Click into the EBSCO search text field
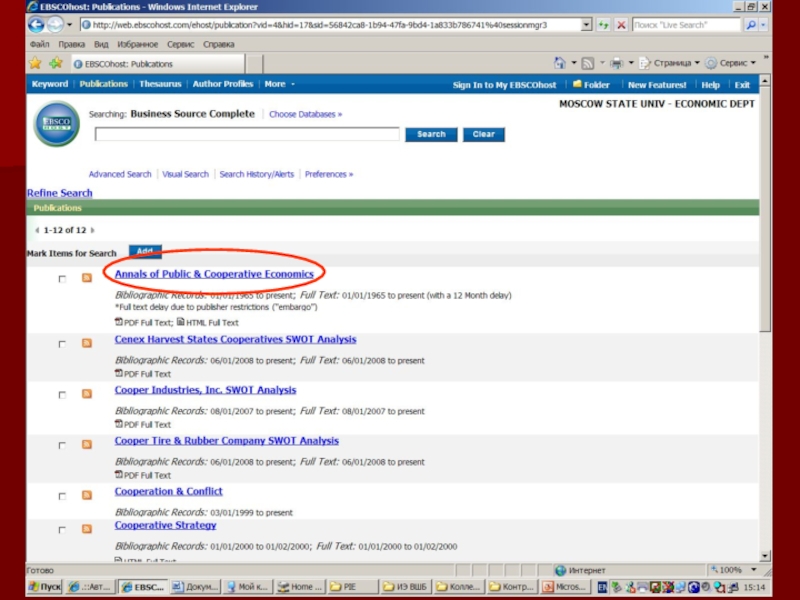 [x=247, y=134]
